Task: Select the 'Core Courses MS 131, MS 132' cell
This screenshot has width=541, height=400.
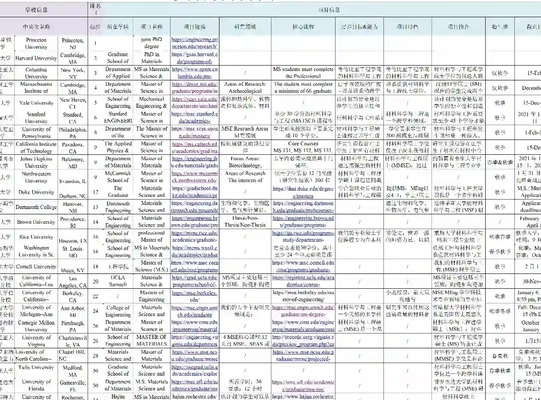Action: (303, 147)
